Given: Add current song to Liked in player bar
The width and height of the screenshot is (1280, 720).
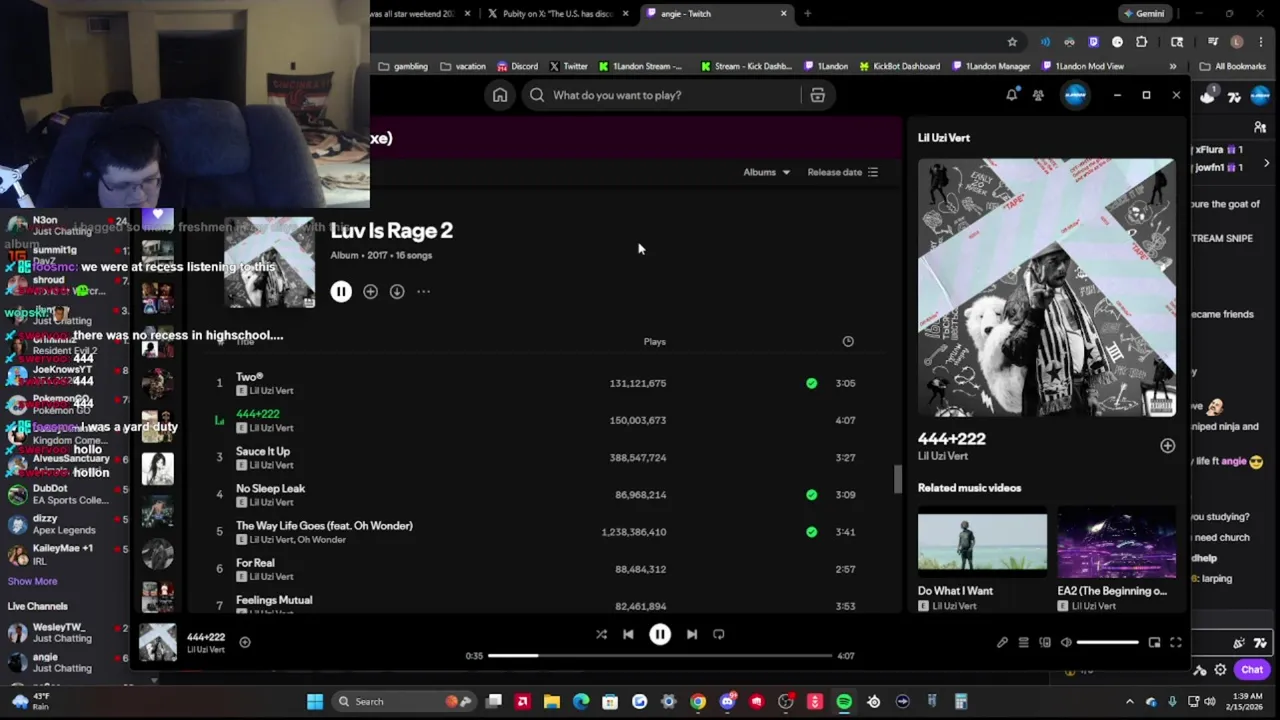Looking at the screenshot, I should coord(245,642).
